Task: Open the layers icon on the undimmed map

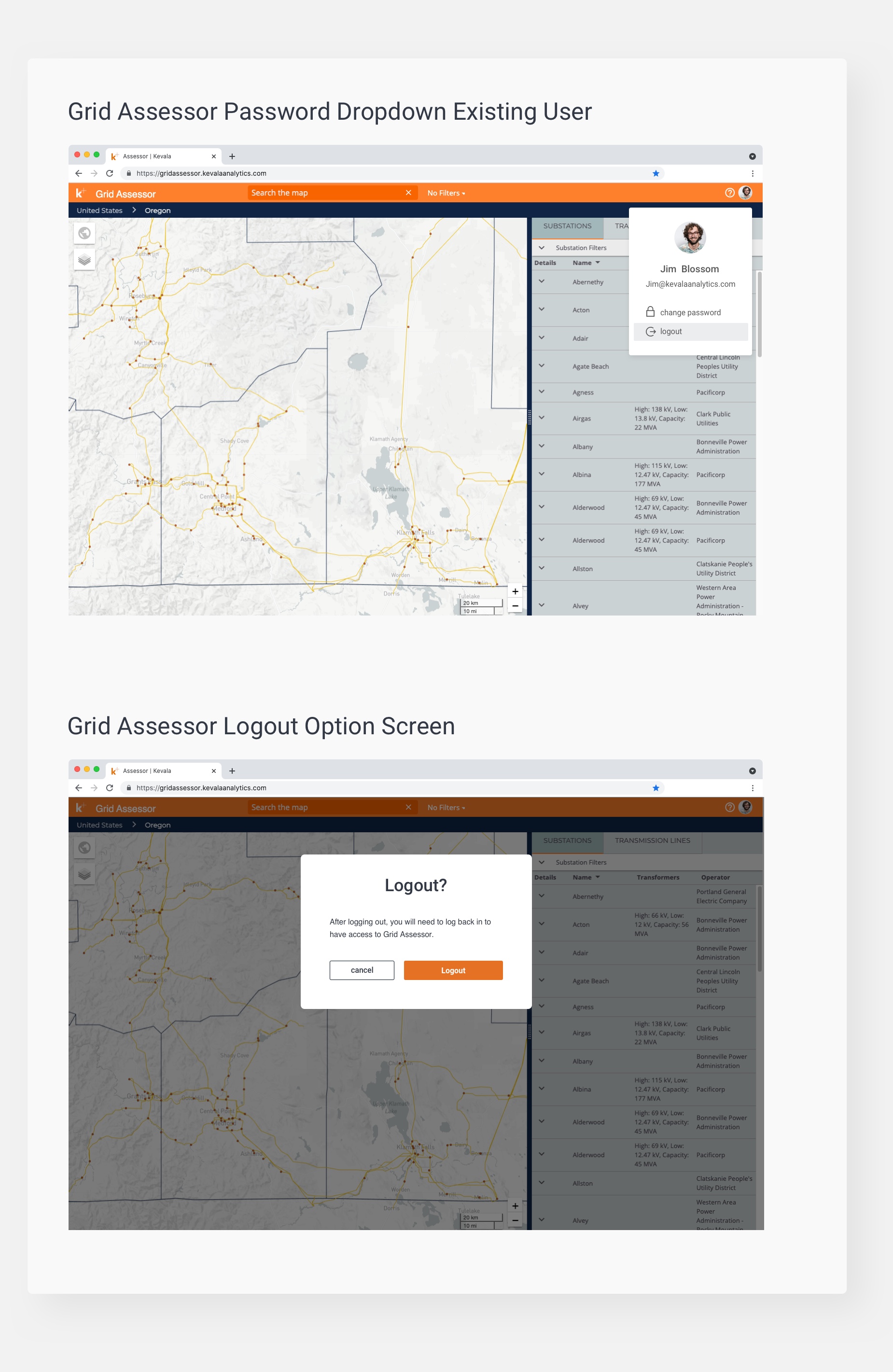Action: click(84, 260)
